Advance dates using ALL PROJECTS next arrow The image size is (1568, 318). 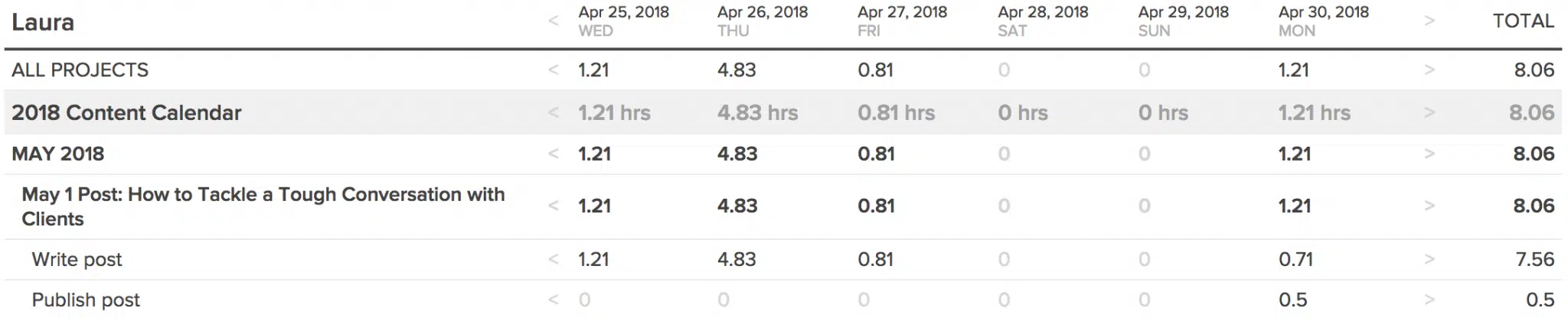[1429, 70]
